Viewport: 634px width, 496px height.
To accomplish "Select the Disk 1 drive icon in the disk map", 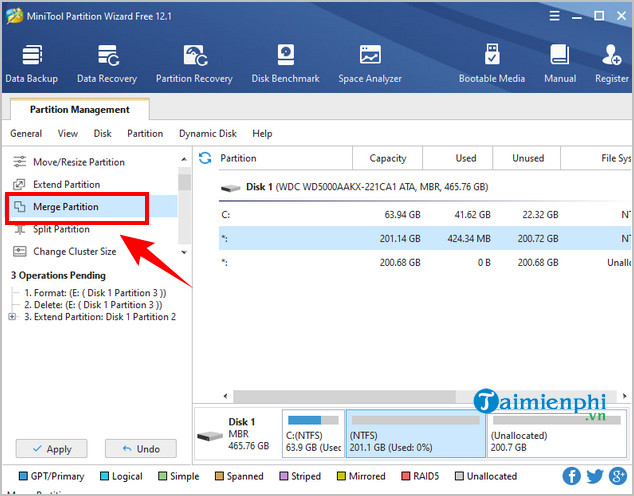I will (x=210, y=436).
